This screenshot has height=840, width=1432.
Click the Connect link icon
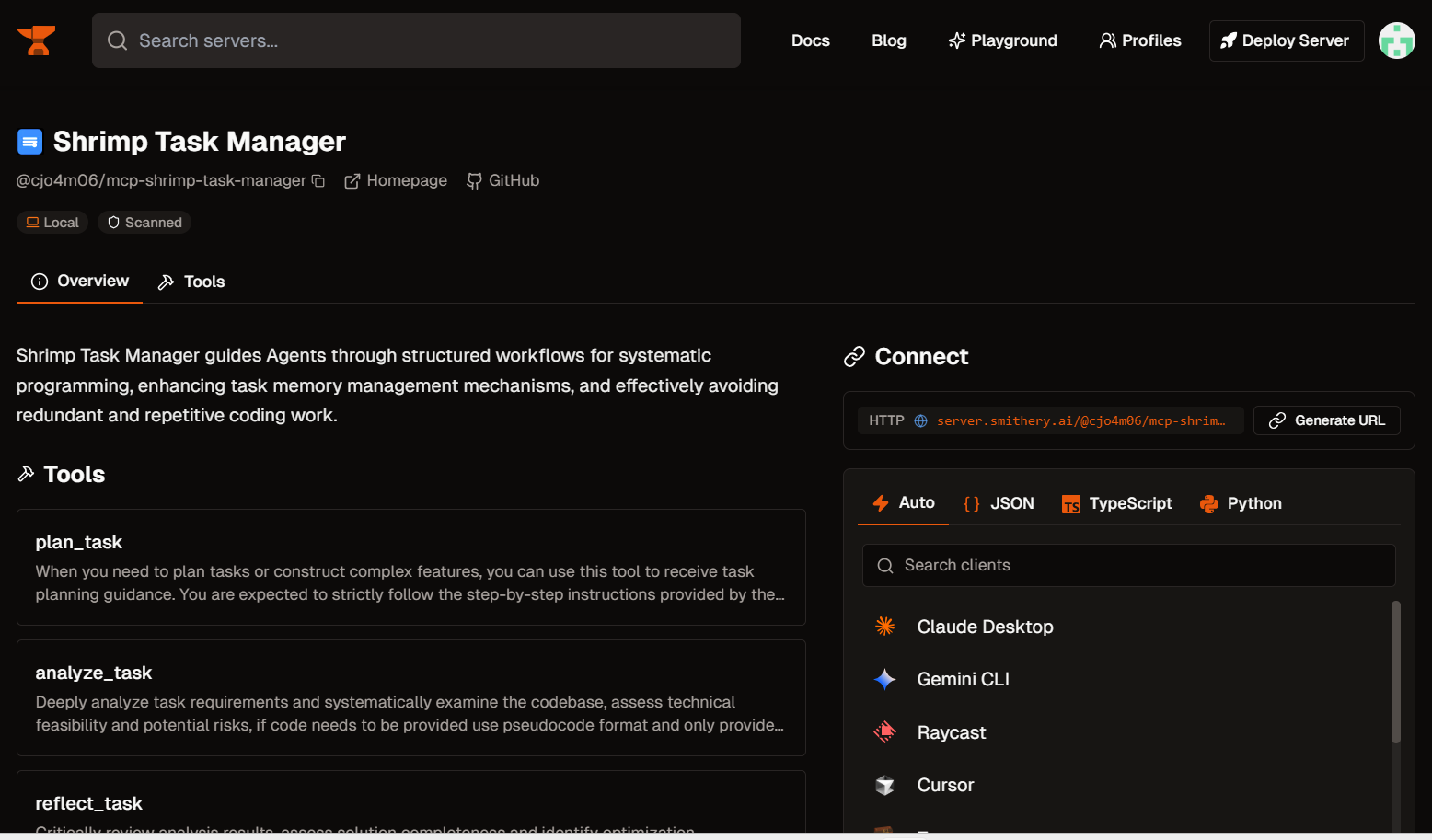tap(855, 357)
